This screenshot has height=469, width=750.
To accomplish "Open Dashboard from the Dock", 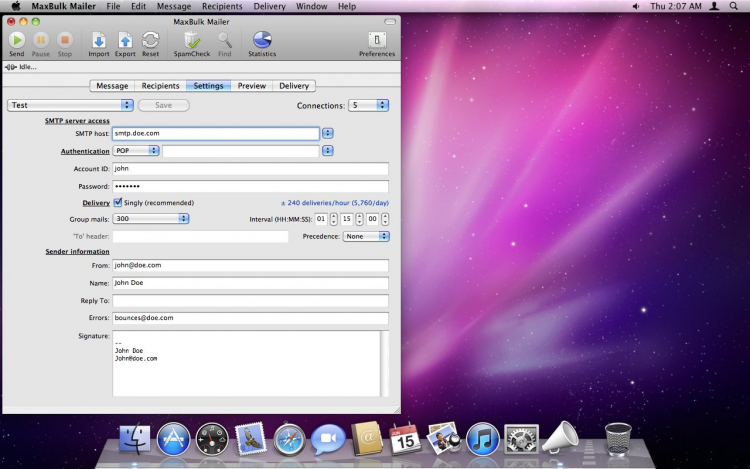I will [x=212, y=439].
